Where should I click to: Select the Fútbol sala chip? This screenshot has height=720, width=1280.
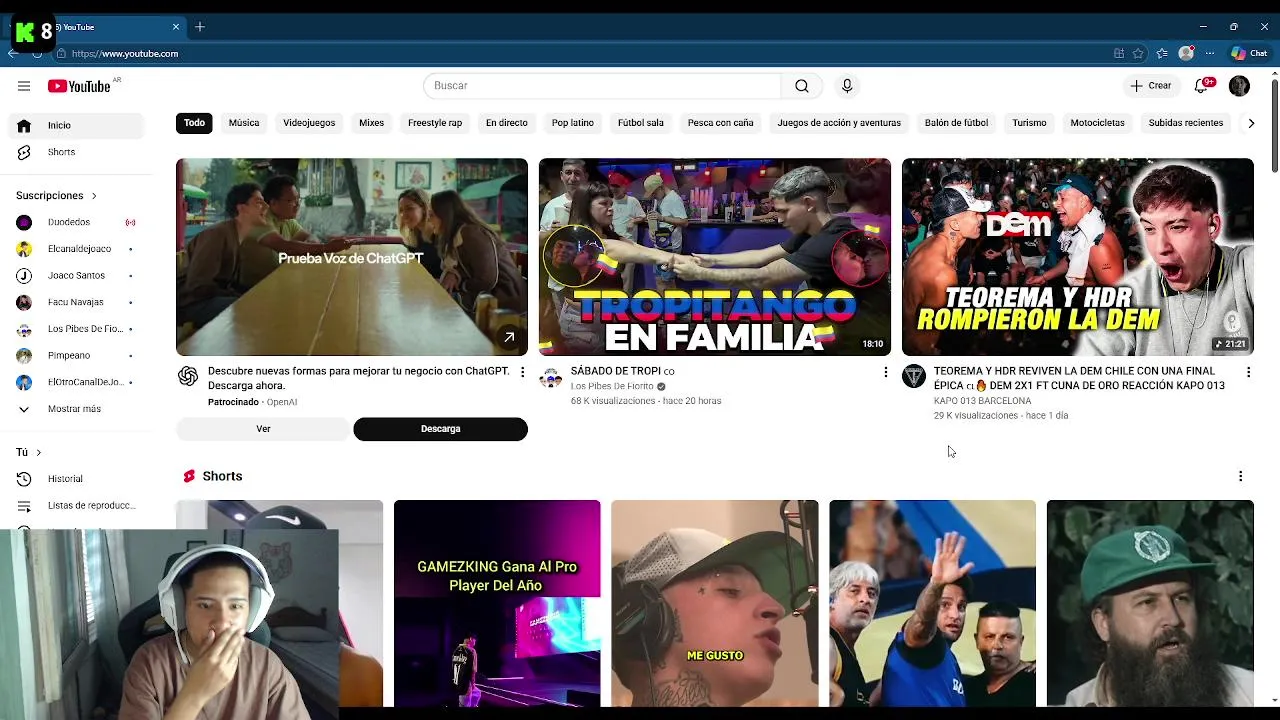click(641, 123)
